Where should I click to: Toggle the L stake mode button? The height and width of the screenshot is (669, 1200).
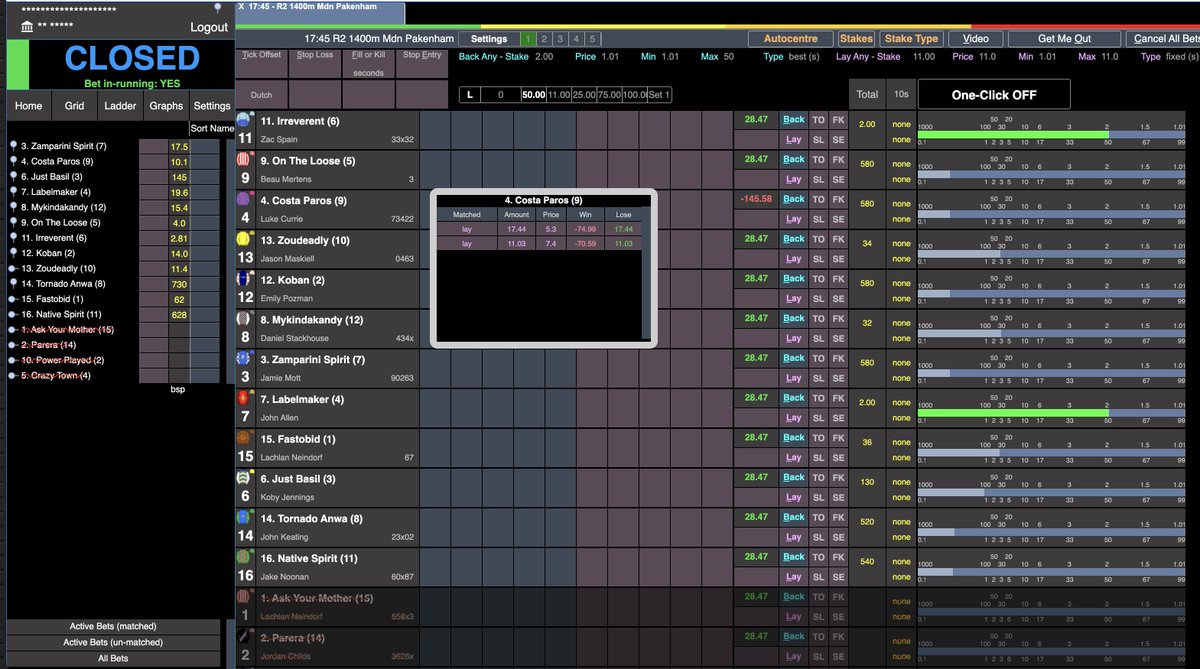470,95
